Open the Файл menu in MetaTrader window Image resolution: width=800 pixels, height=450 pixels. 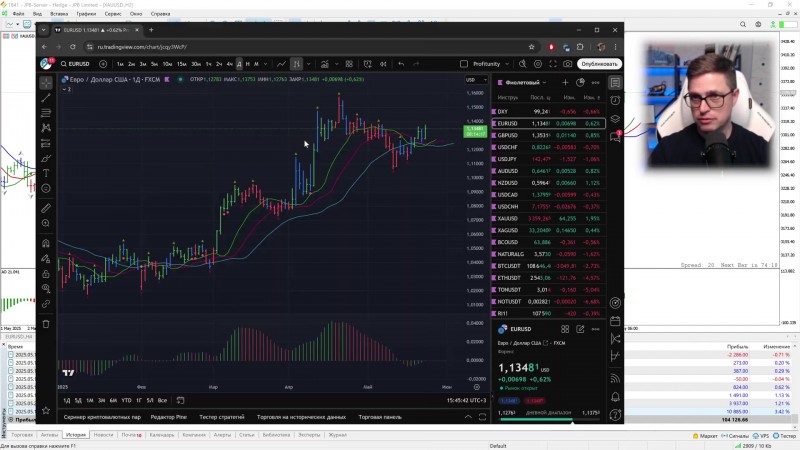coord(18,14)
